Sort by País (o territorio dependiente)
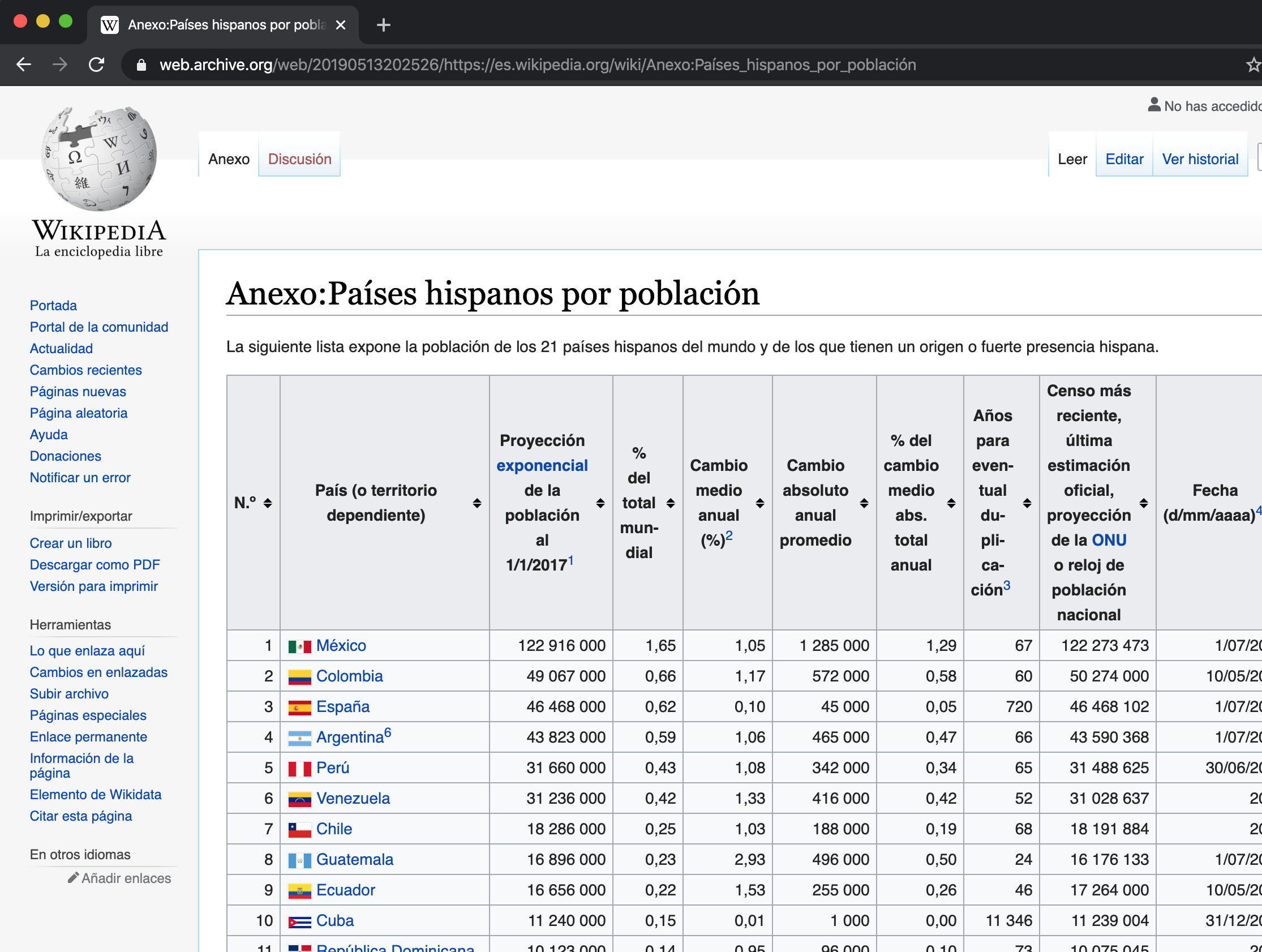The image size is (1262, 952). coord(477,503)
